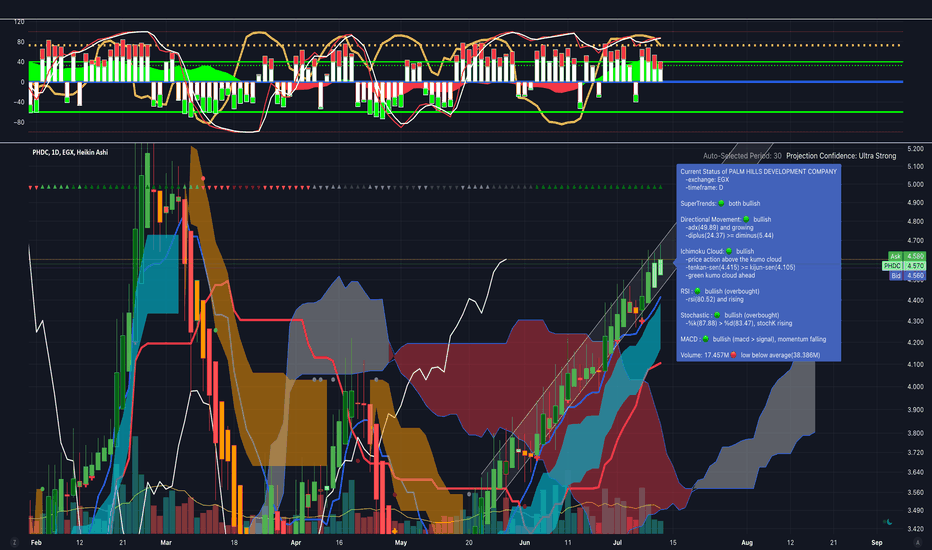Click the 4.800 price axis value
Viewport: 932px width, 550px height.
915,221
